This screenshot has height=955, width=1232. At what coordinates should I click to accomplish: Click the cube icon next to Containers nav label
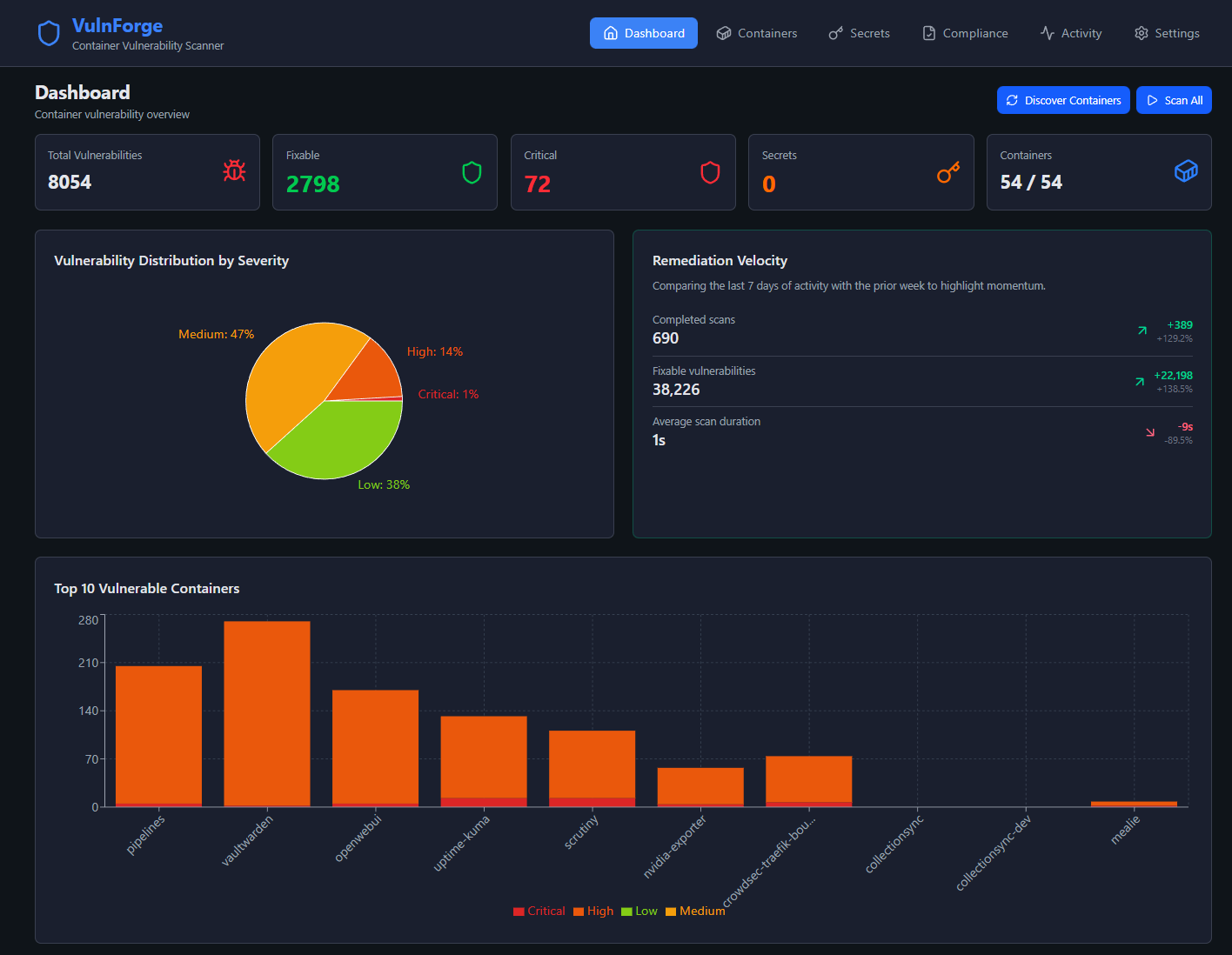(723, 32)
